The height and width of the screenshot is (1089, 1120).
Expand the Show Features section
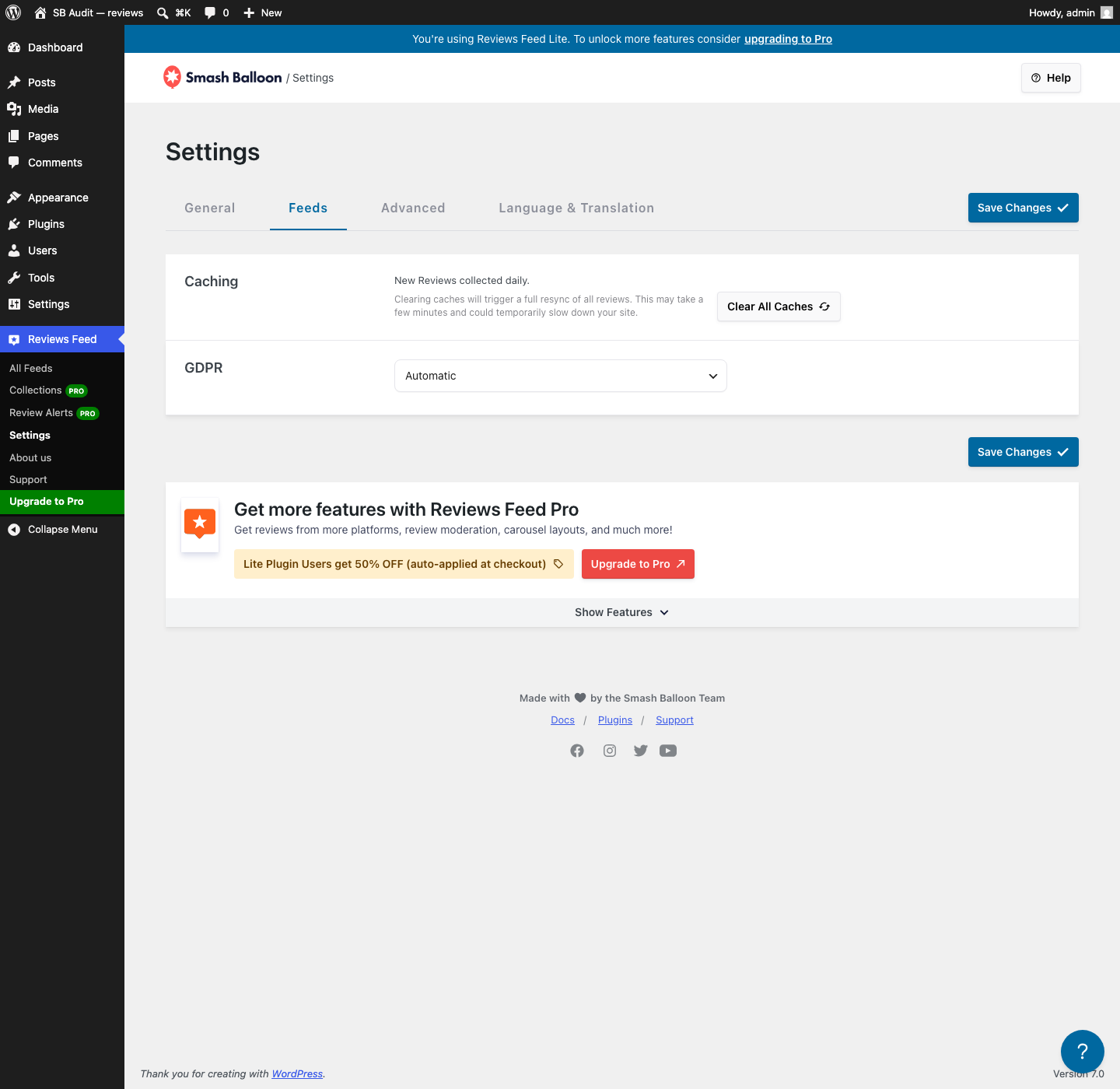622,612
